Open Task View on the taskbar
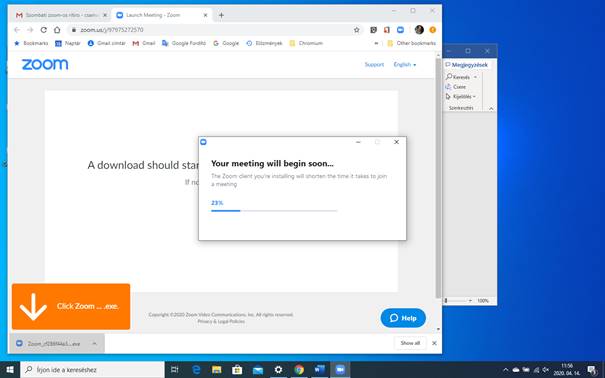 point(175,370)
